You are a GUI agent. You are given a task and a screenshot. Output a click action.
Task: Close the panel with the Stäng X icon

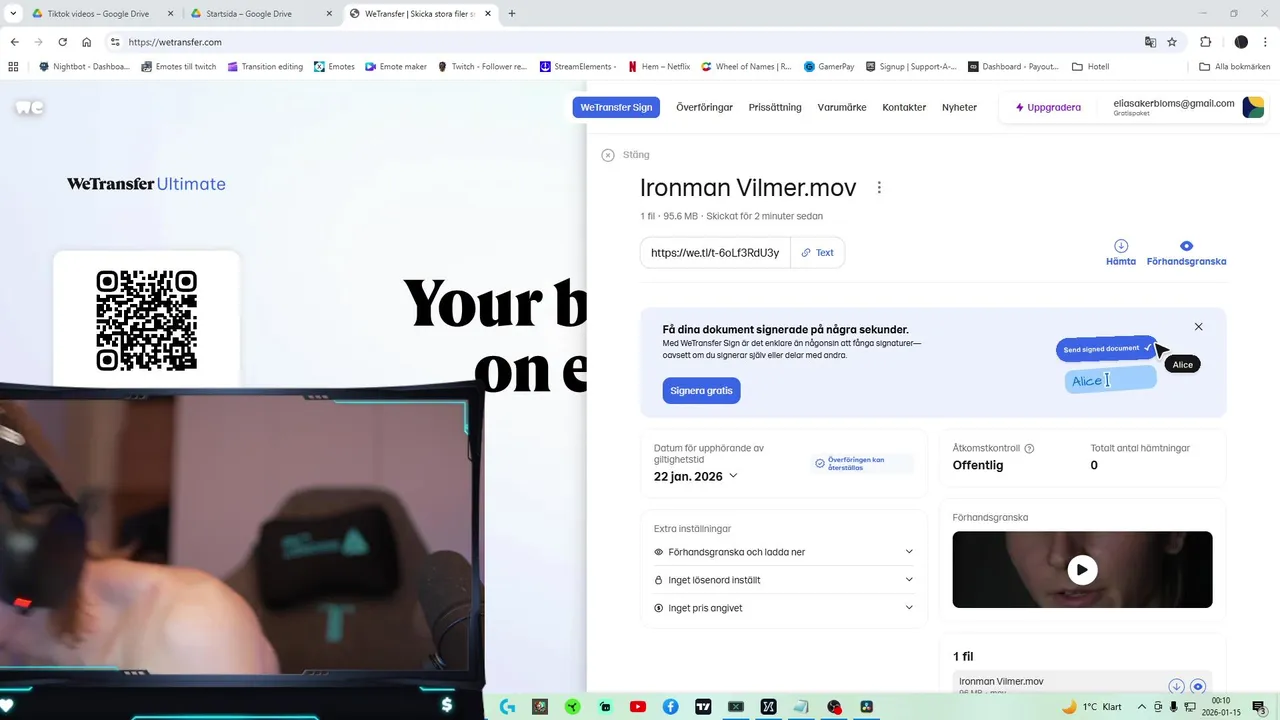click(608, 155)
